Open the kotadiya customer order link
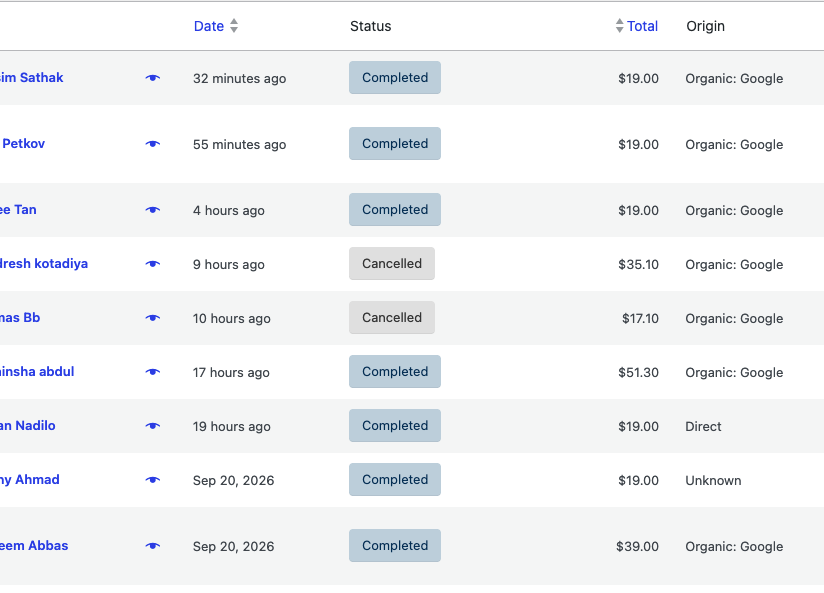 coord(44,264)
